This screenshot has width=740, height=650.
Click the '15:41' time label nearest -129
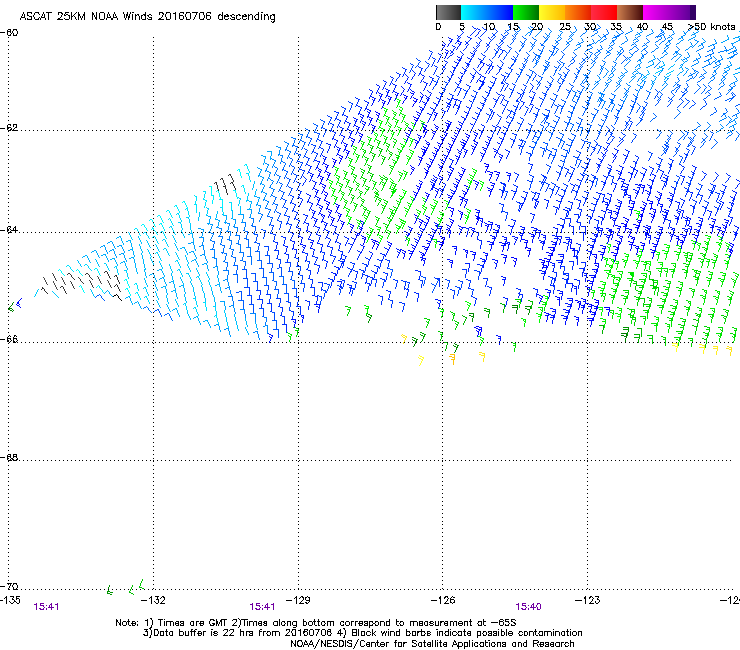262,607
